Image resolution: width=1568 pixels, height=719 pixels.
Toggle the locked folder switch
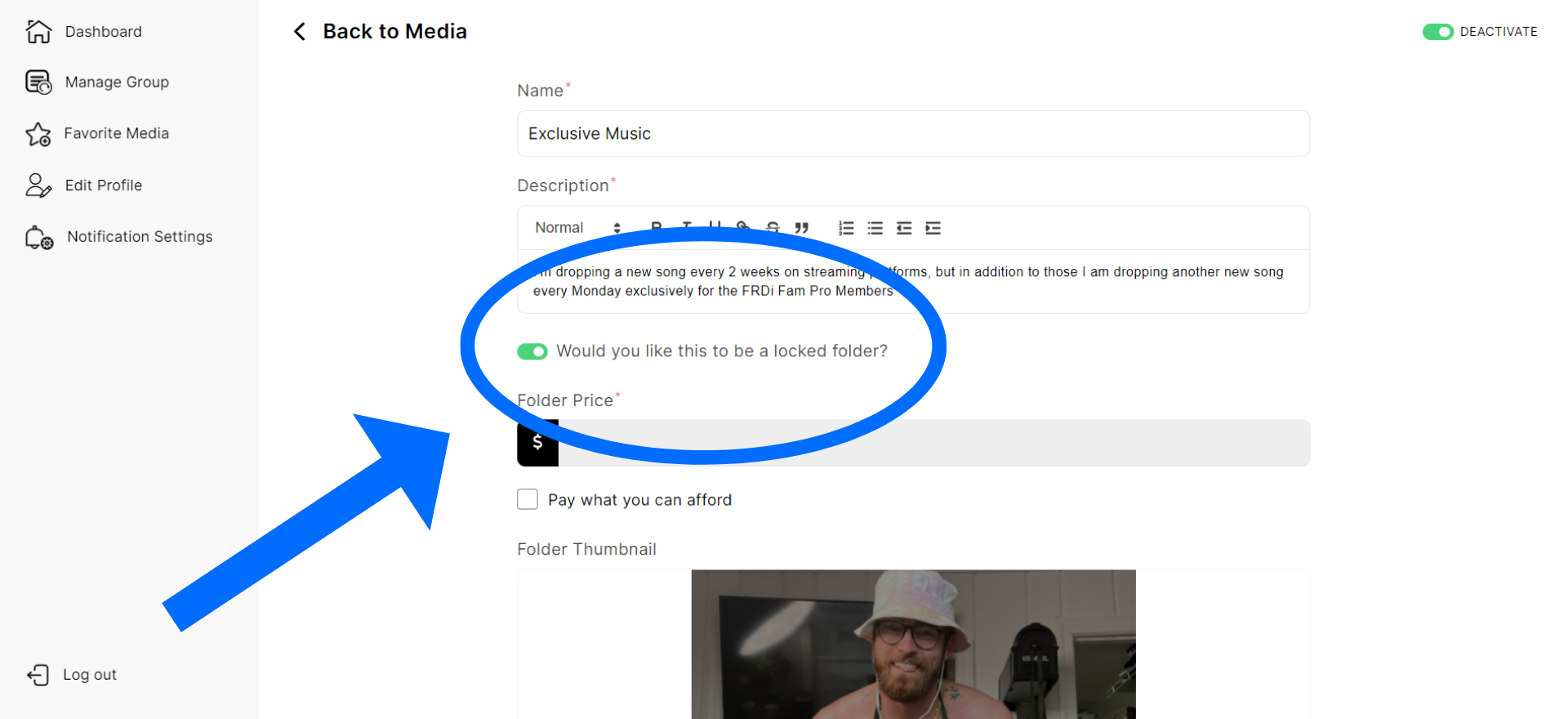[532, 351]
